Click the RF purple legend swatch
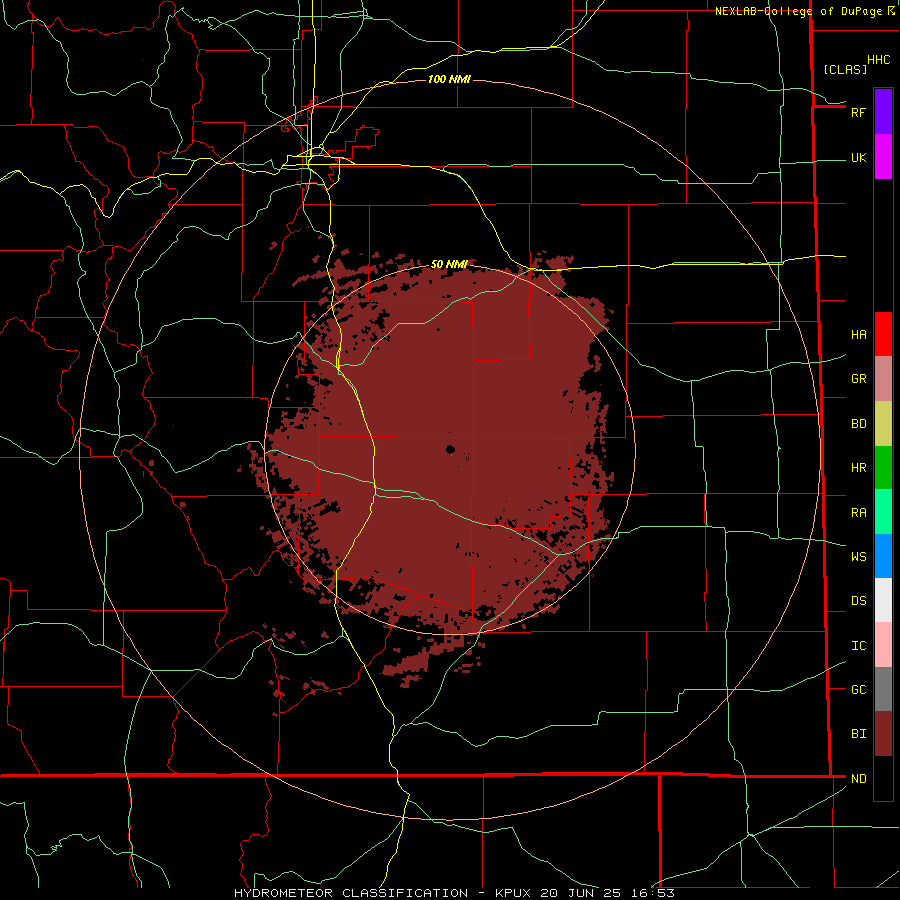Screen dimensions: 900x900 click(883, 112)
